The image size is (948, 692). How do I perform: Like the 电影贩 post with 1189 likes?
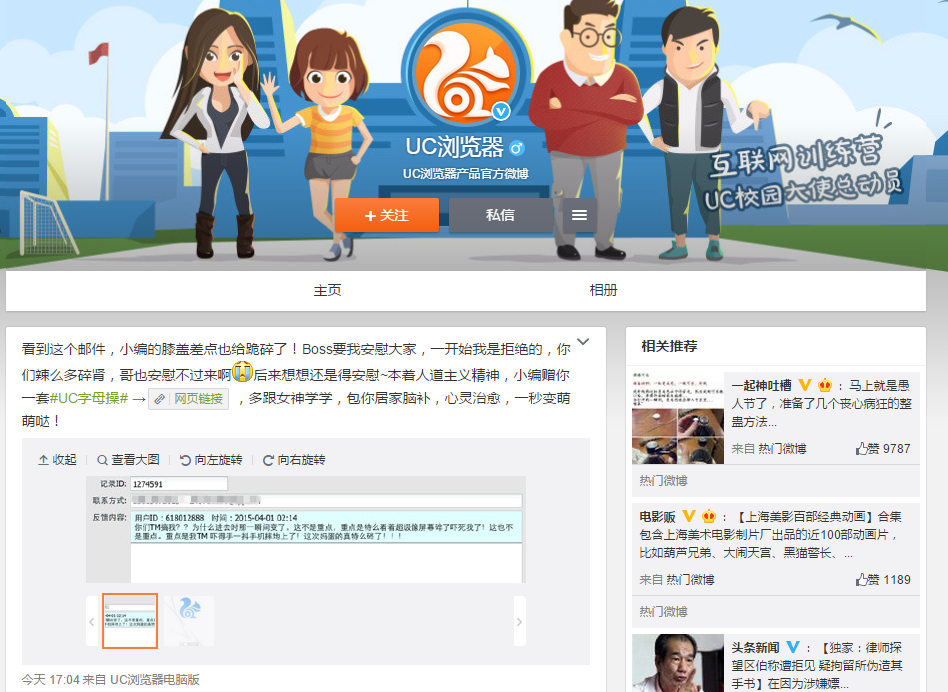point(883,580)
